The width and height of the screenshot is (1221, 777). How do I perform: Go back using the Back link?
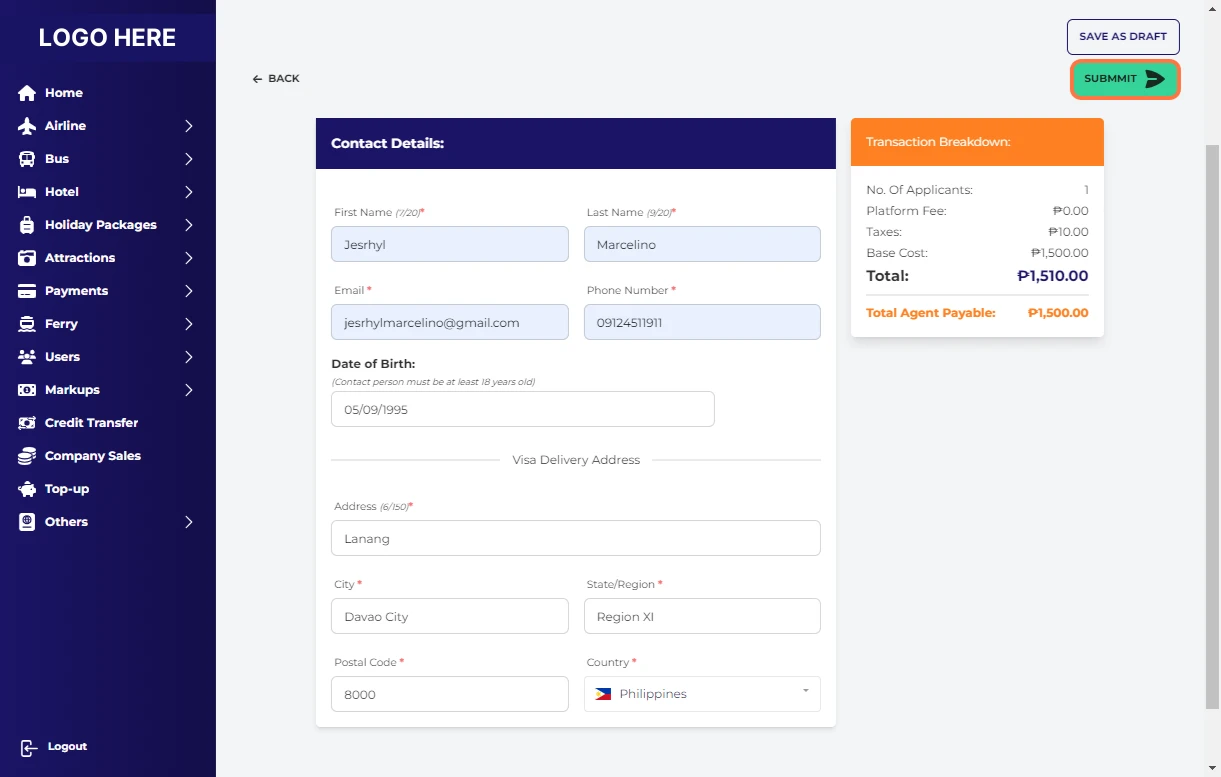276,79
